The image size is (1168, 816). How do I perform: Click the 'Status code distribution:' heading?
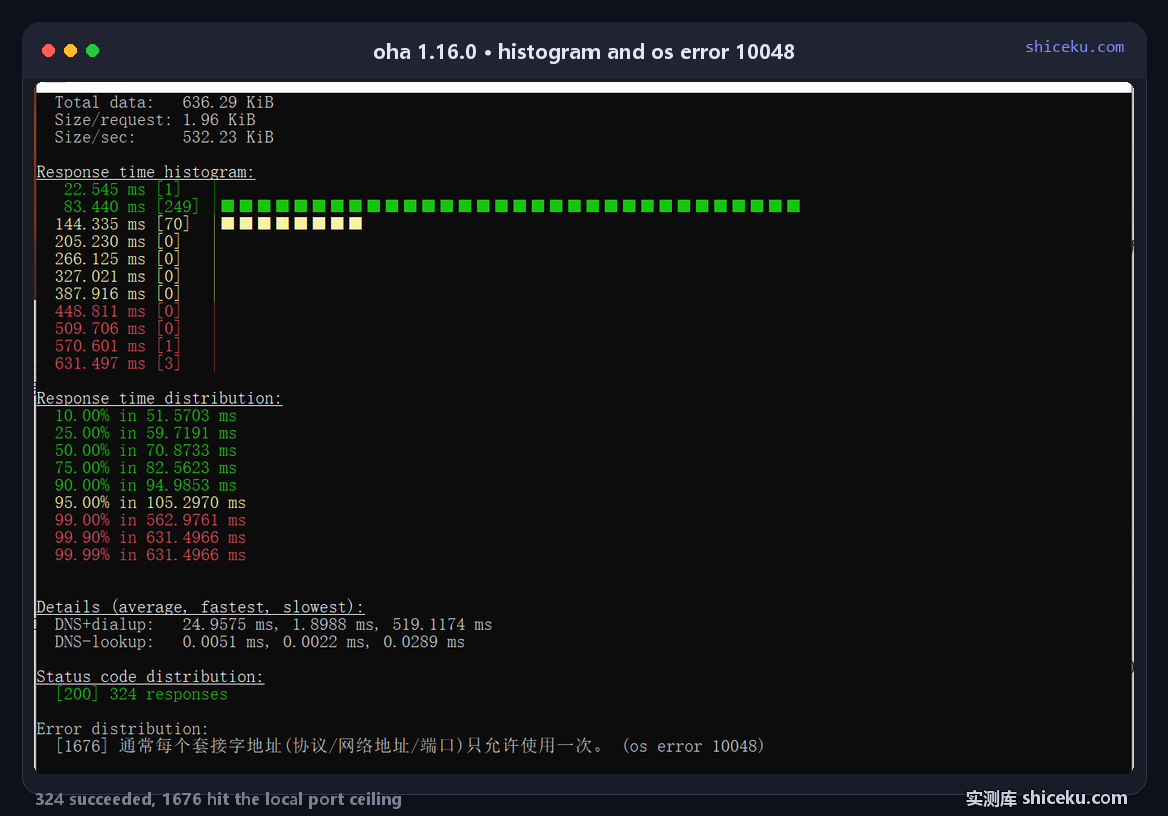click(x=150, y=677)
